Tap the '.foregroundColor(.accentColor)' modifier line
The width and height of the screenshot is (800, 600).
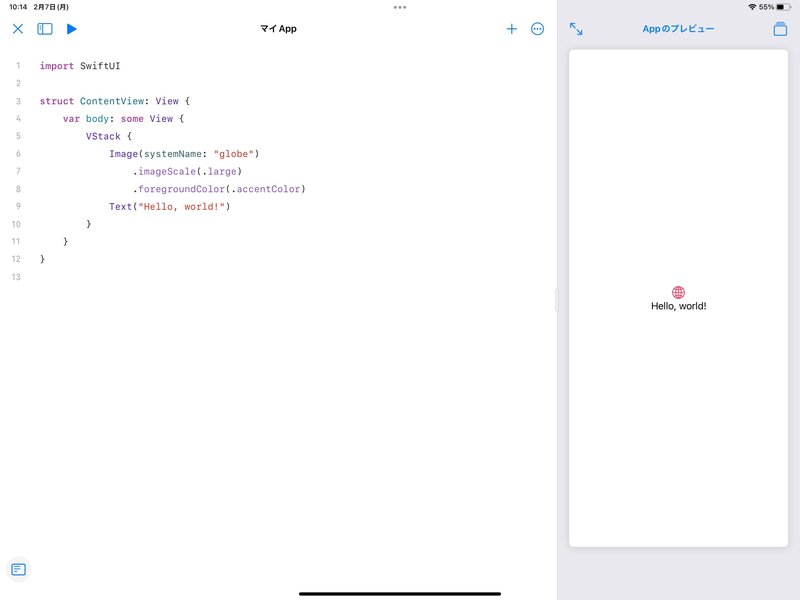tap(219, 189)
